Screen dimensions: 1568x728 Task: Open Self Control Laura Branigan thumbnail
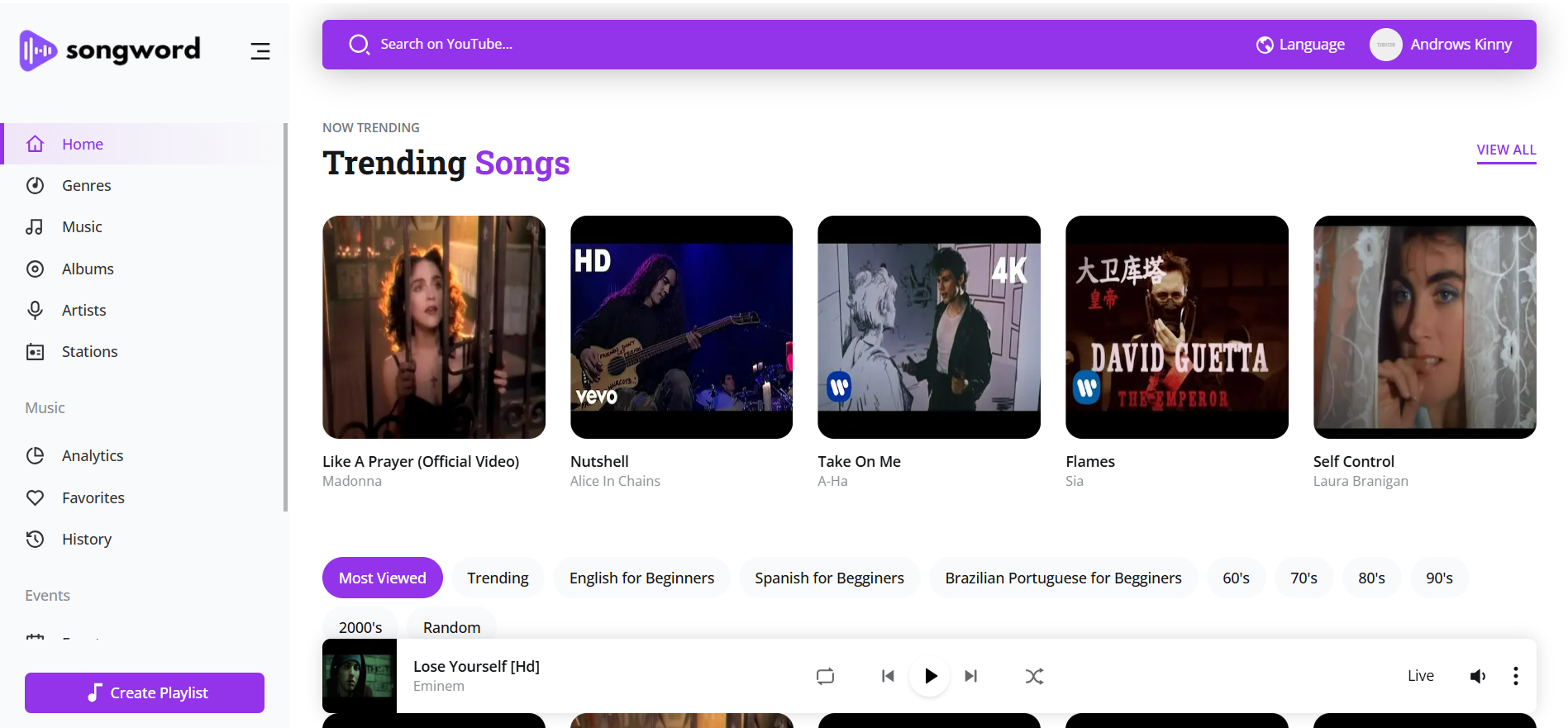(x=1425, y=327)
